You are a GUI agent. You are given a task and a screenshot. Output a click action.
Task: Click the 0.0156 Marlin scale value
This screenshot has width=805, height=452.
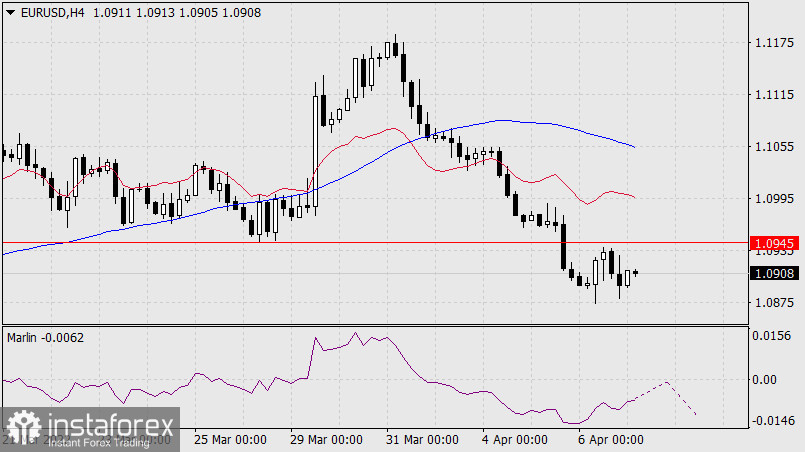point(775,336)
